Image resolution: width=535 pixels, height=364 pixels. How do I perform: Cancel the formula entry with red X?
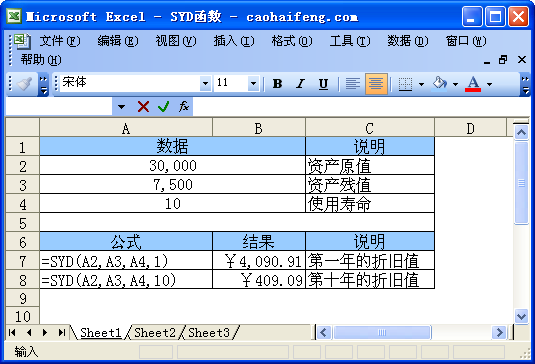[143, 107]
